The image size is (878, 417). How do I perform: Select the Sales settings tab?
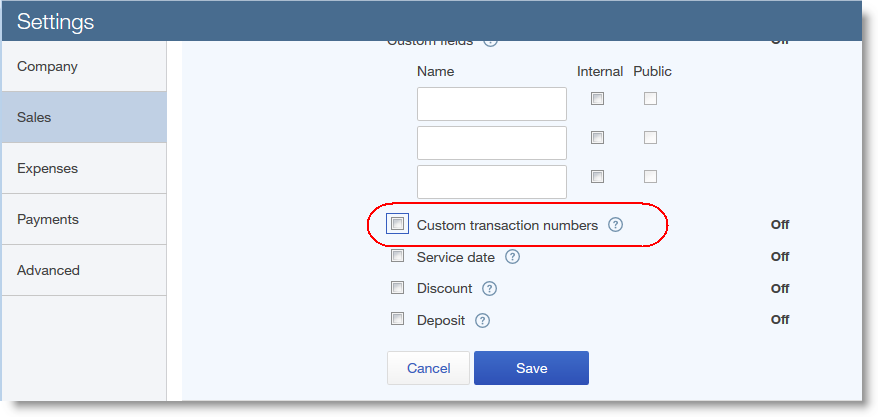click(x=83, y=117)
